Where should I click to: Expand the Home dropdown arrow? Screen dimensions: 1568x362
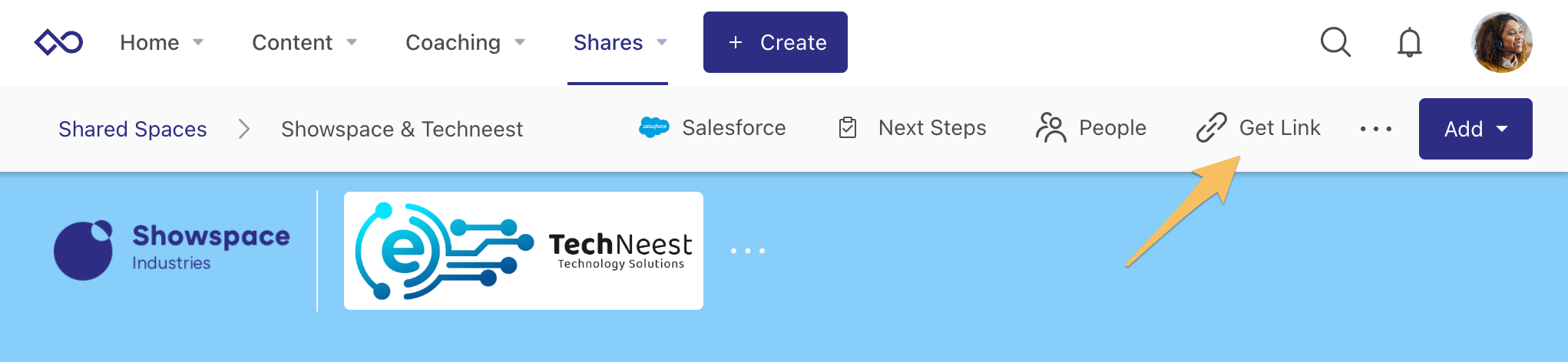198,42
